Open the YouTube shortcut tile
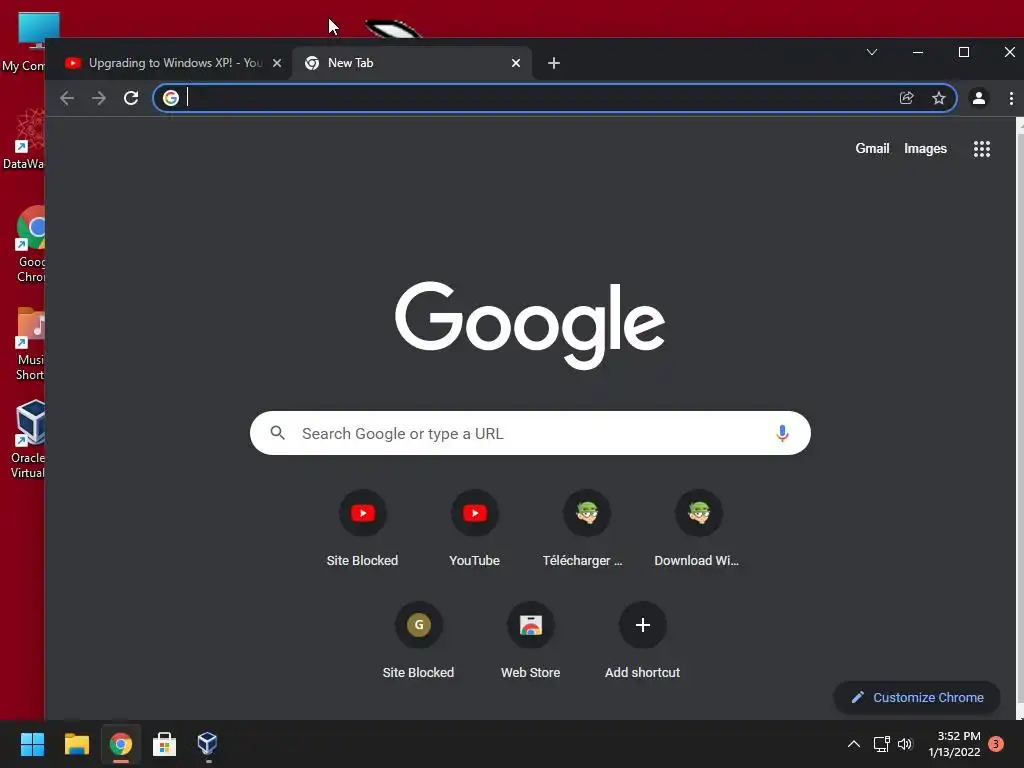Screen dimensions: 1024x768 pos(475,529)
